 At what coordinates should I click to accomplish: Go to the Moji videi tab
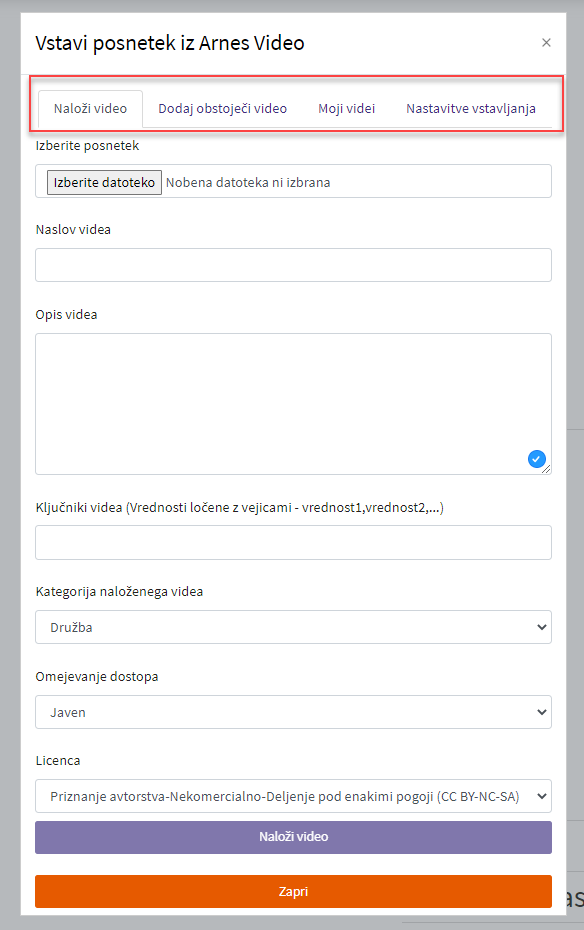pyautogui.click(x=346, y=109)
